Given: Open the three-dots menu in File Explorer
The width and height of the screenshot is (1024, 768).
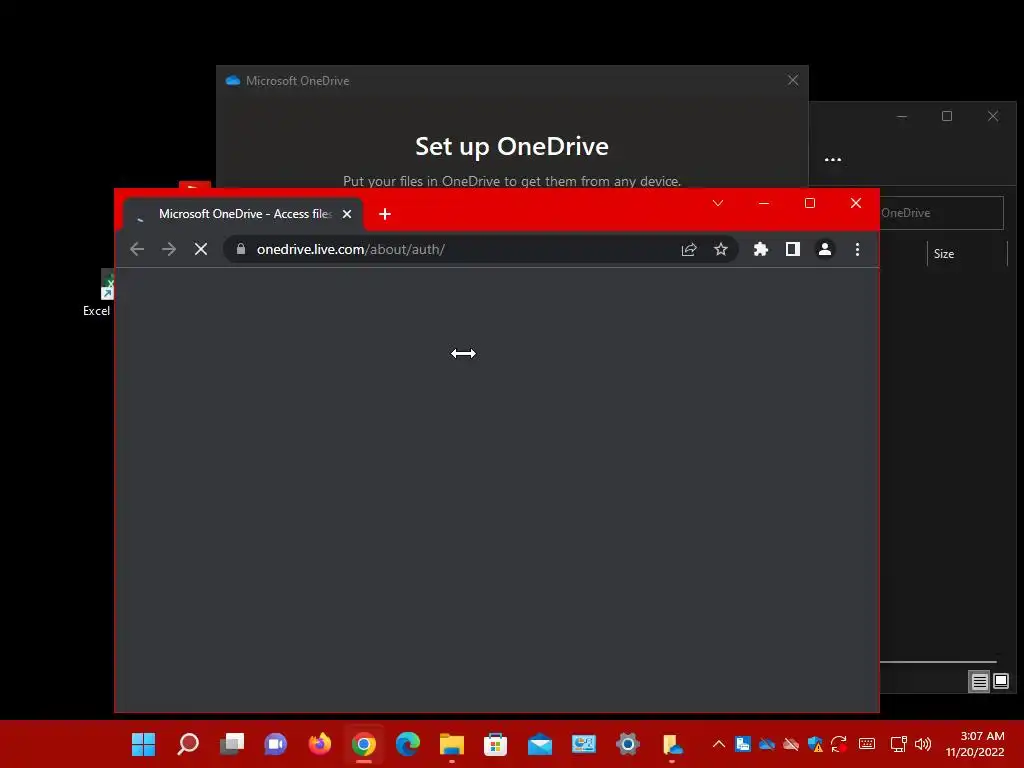Looking at the screenshot, I should pos(833,159).
